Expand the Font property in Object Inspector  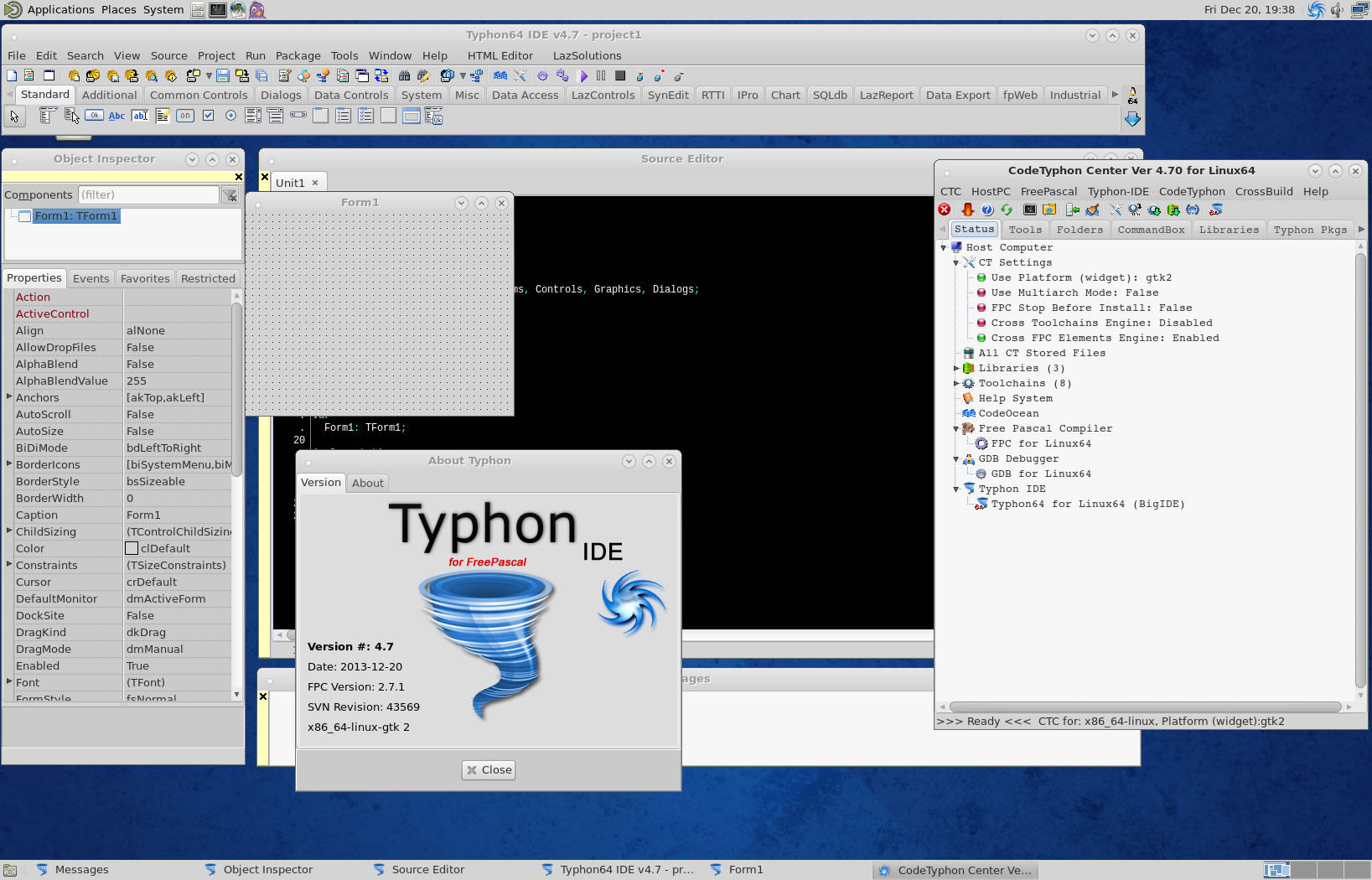click(x=9, y=681)
